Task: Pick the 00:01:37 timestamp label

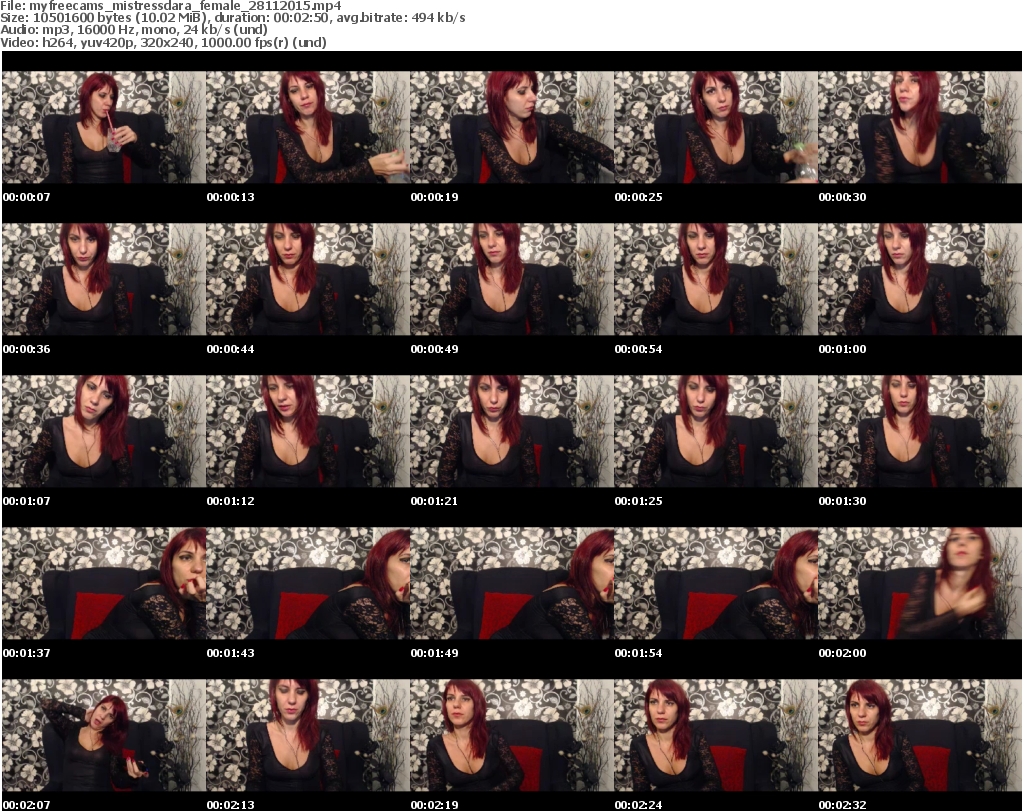Action: (x=27, y=653)
